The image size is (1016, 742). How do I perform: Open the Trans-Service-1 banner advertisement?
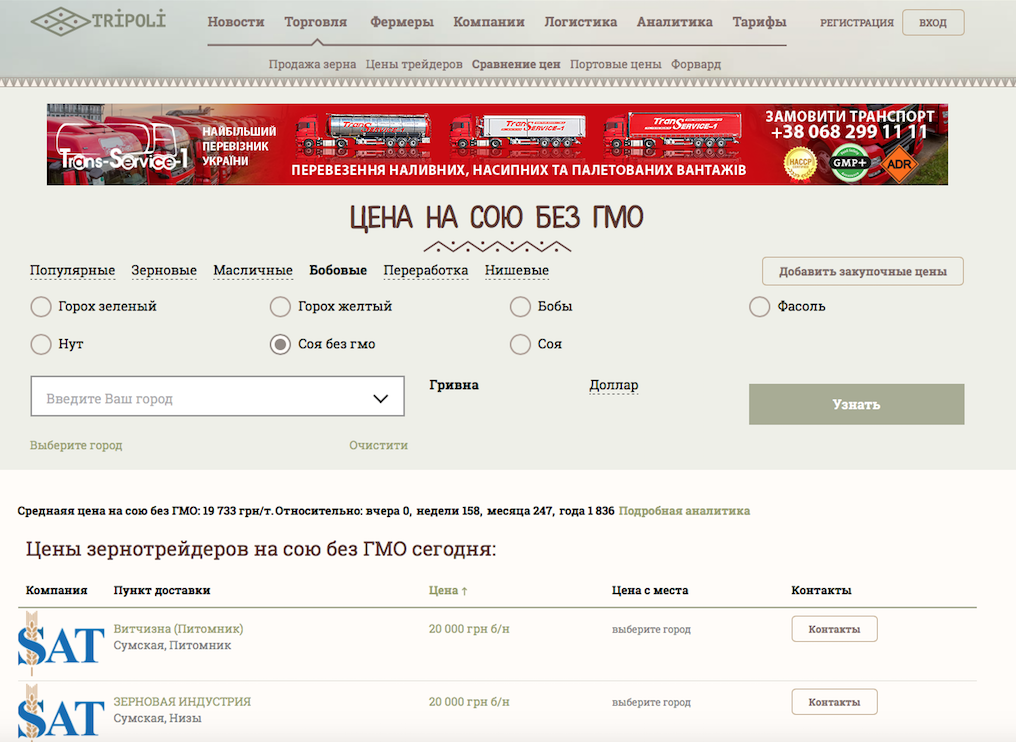[497, 145]
